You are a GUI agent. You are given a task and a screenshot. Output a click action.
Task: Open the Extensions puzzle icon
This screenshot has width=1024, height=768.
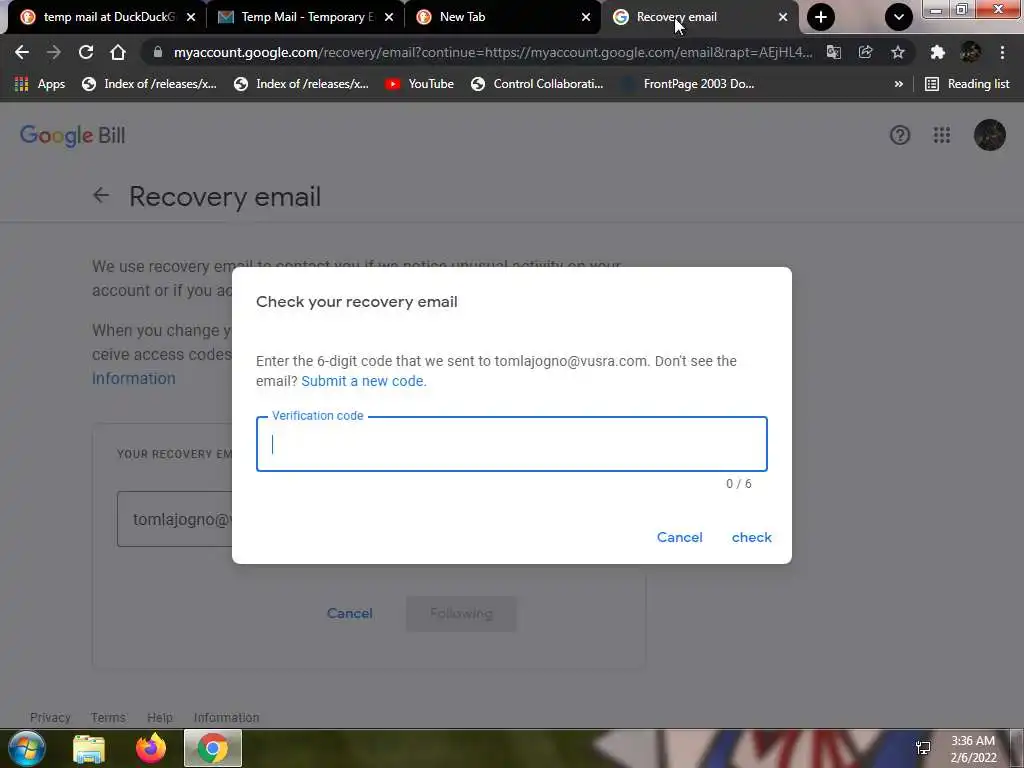pos(938,52)
